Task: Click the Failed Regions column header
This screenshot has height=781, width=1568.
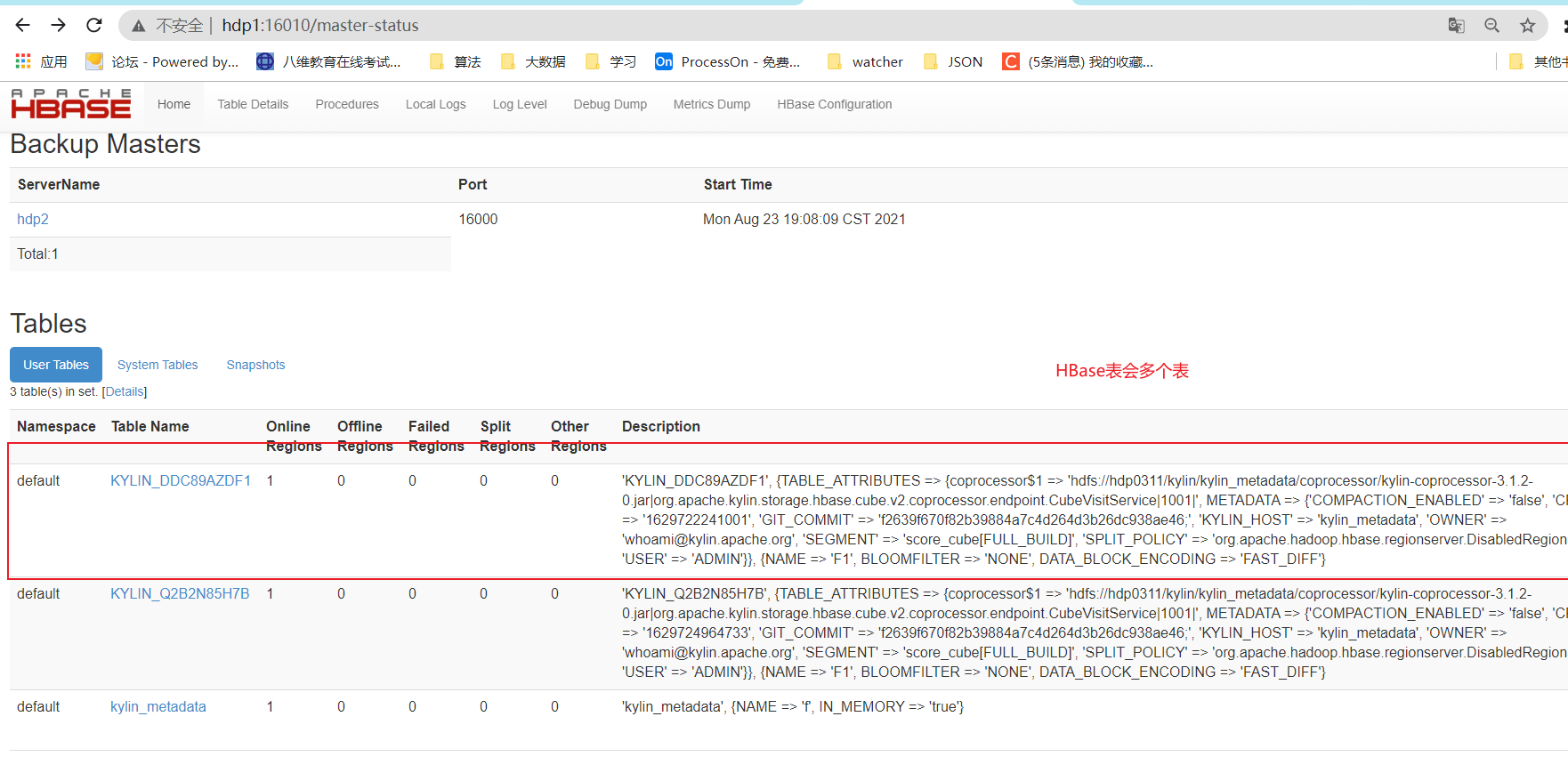Action: (x=436, y=436)
